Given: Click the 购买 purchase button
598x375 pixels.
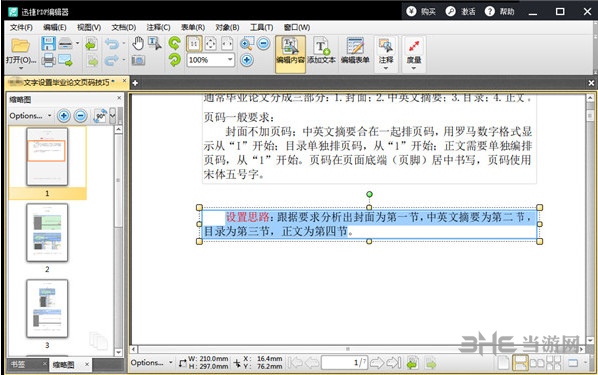Looking at the screenshot, I should tap(421, 11).
